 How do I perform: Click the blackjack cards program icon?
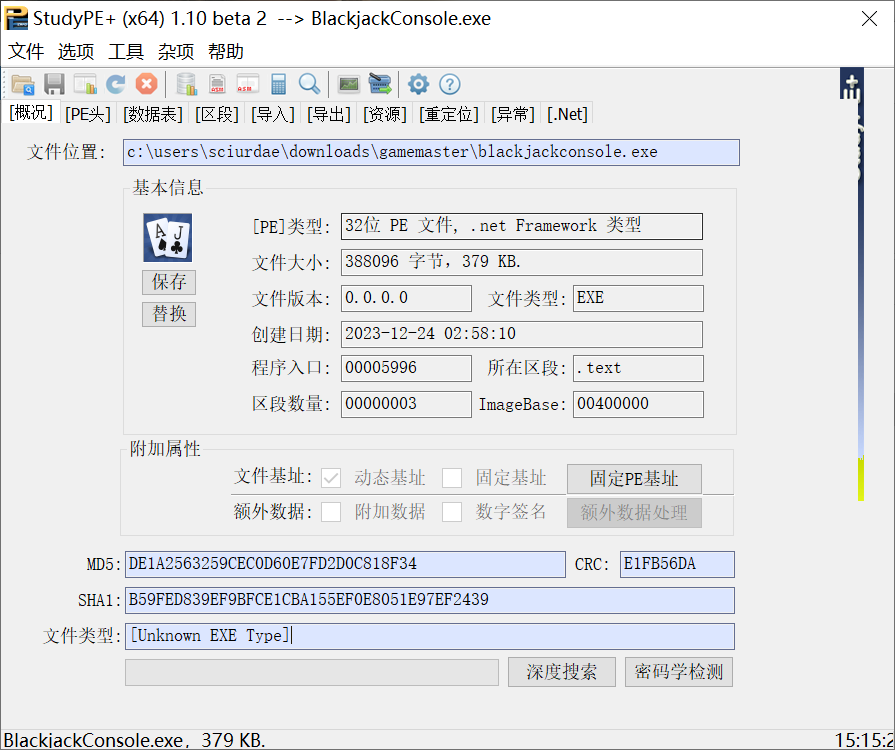coord(167,237)
